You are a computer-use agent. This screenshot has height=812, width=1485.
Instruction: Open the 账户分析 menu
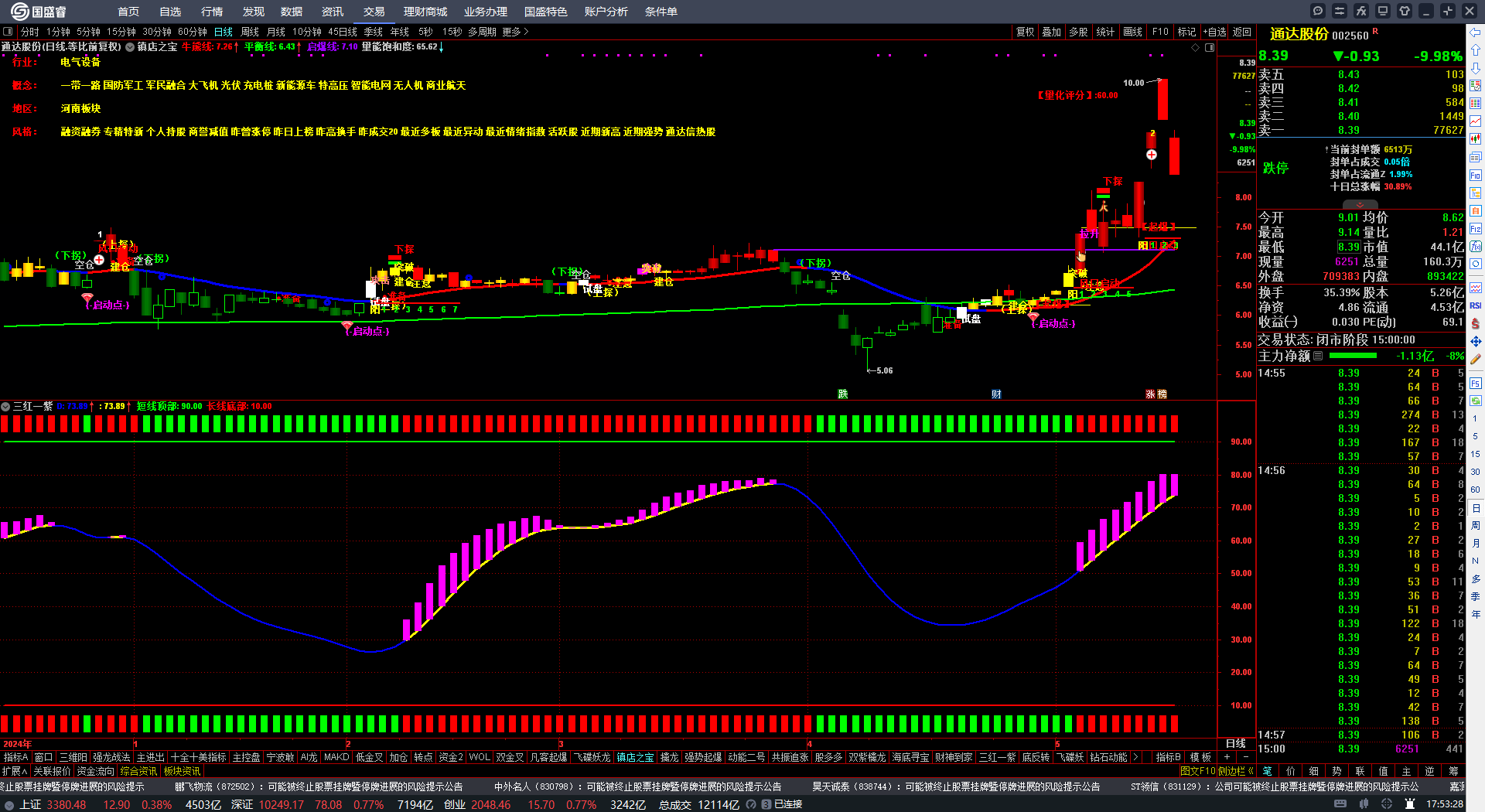coord(606,12)
